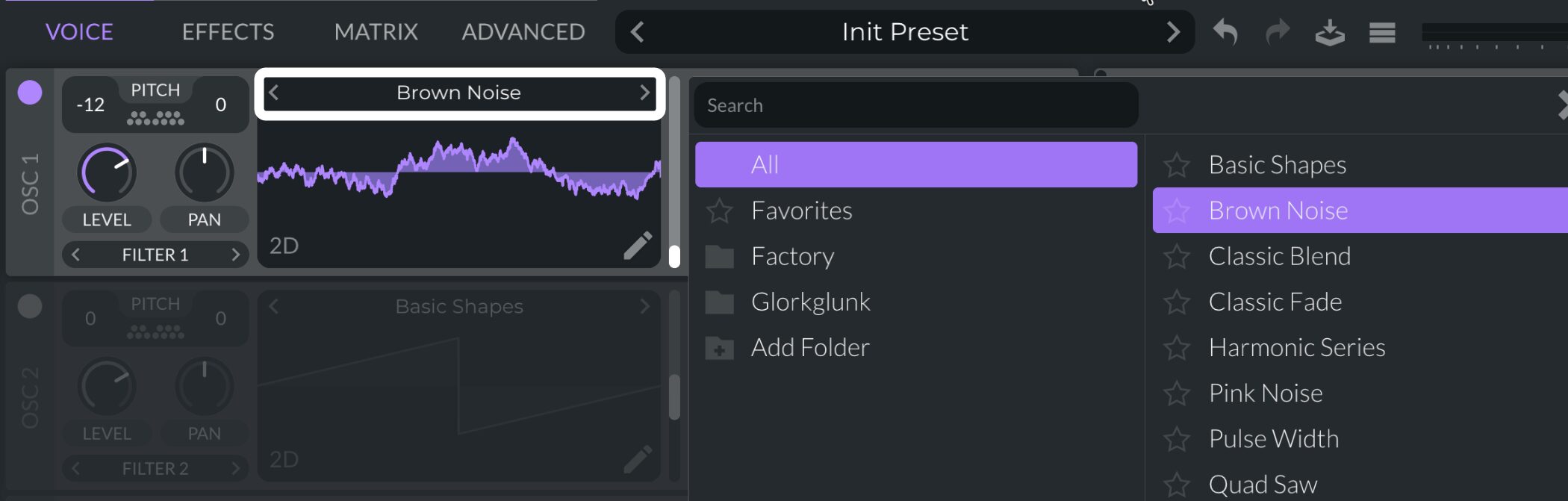1568x501 pixels.
Task: Select previous FILTER 1 routing arrow
Action: 75,255
